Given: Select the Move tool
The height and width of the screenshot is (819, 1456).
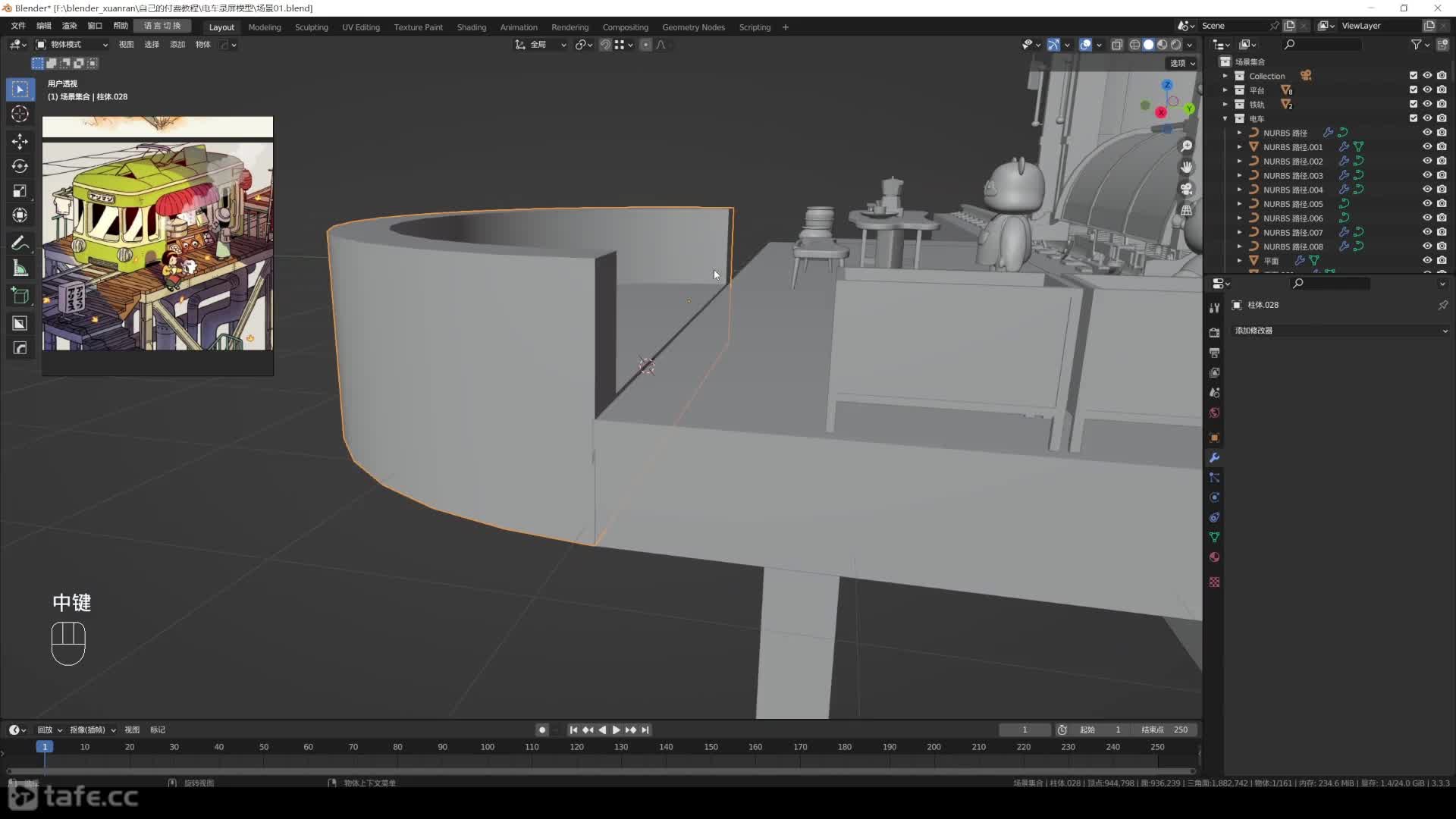Looking at the screenshot, I should [20, 142].
